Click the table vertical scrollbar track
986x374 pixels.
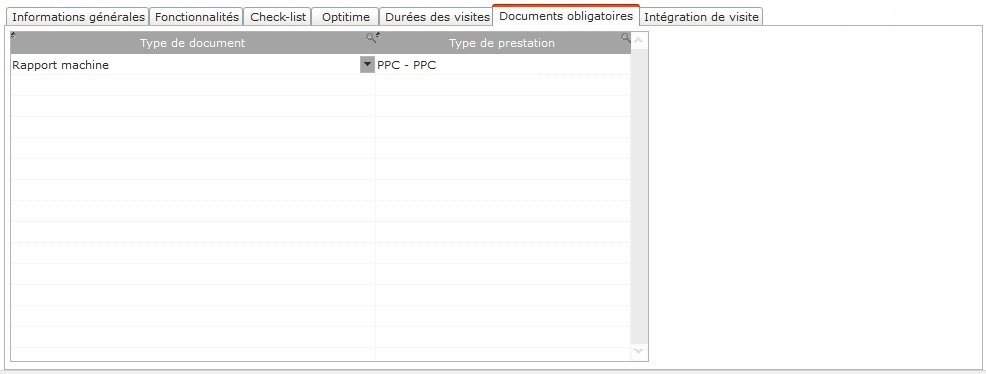639,196
